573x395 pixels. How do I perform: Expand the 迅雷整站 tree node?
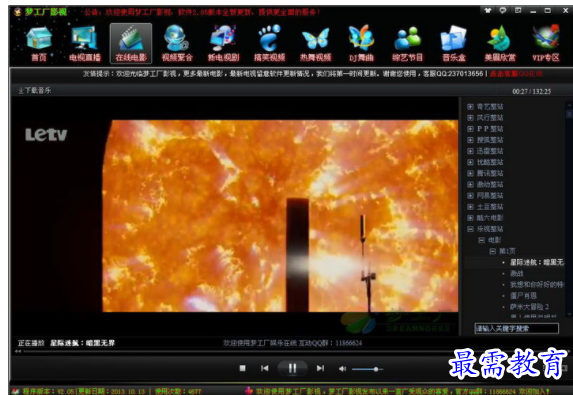tap(470, 151)
